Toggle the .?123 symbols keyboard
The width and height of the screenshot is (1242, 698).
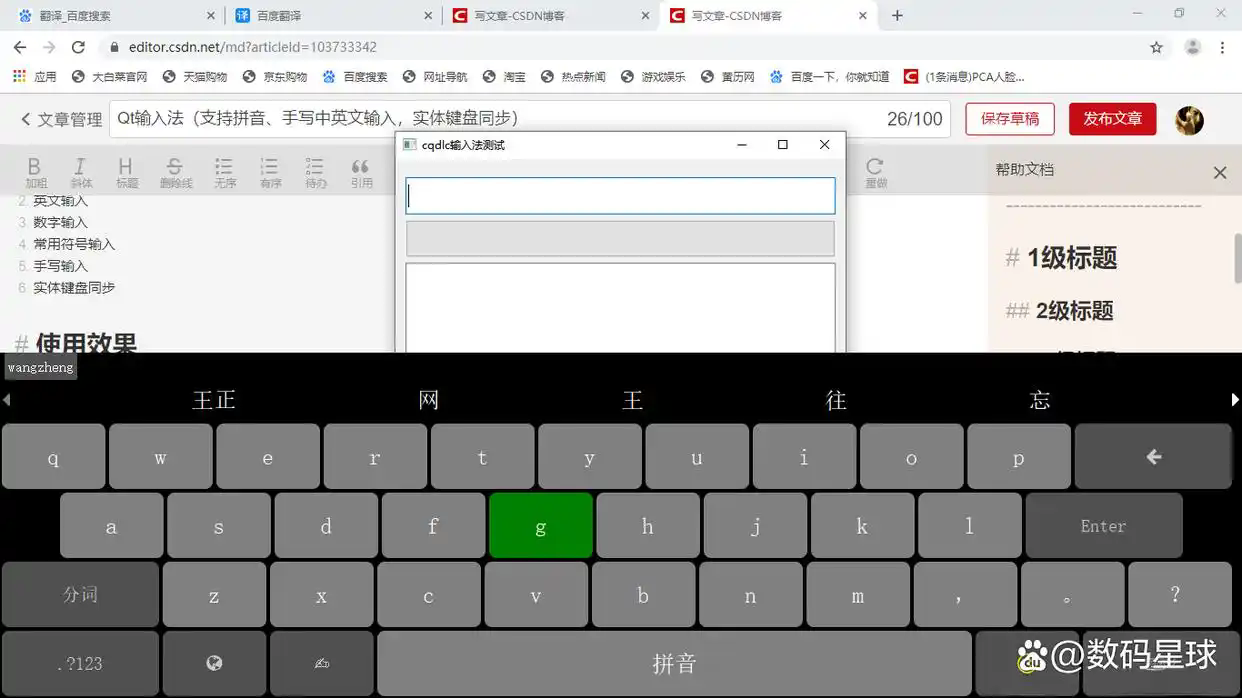pyautogui.click(x=80, y=663)
